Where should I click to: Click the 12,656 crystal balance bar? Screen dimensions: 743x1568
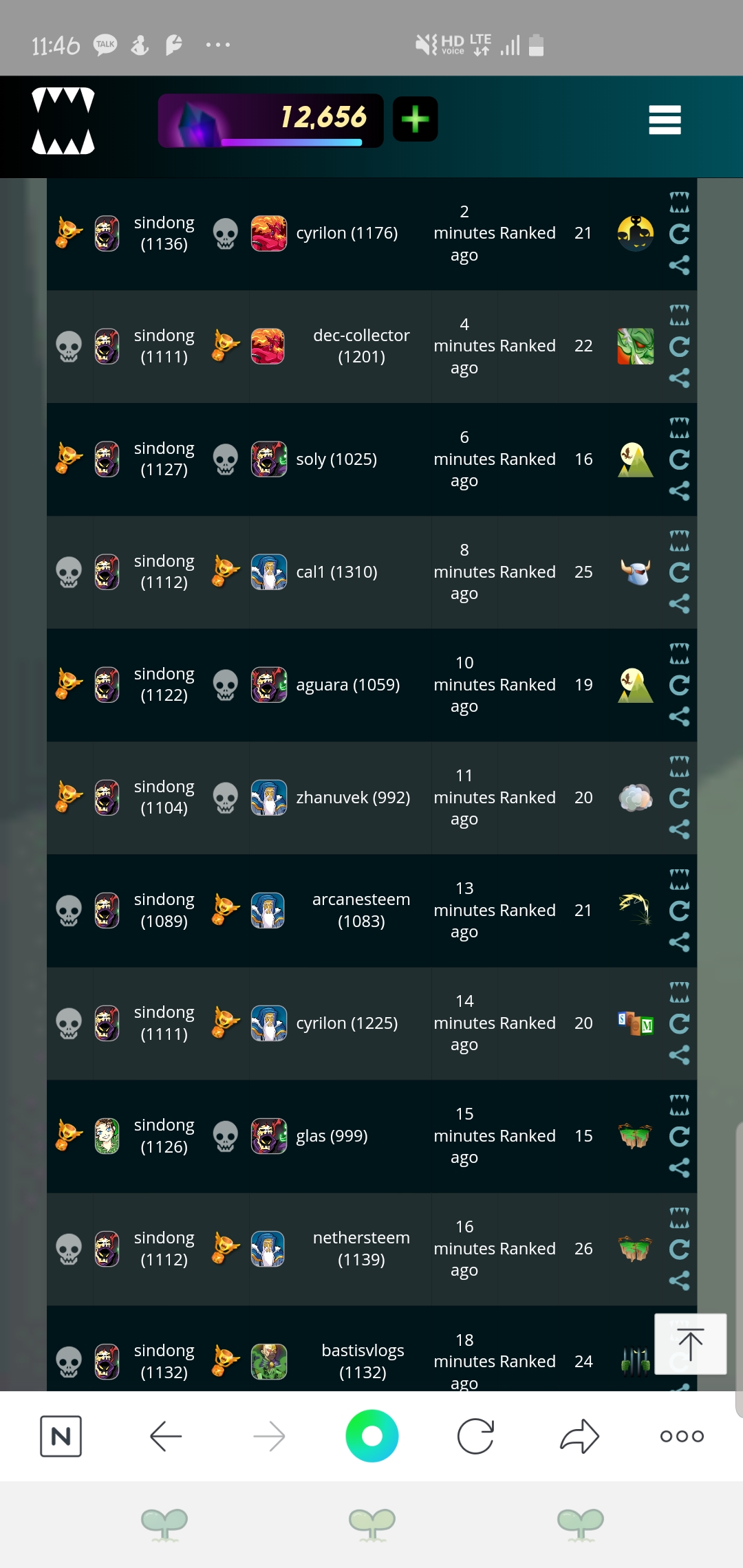pyautogui.click(x=270, y=120)
